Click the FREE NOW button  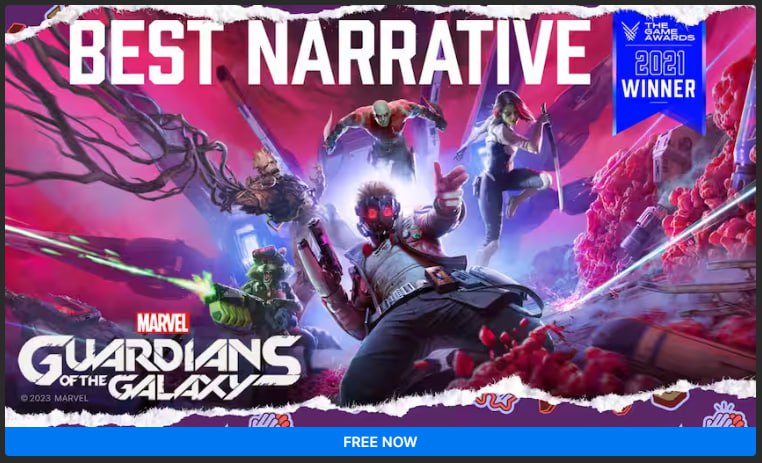tap(380, 442)
